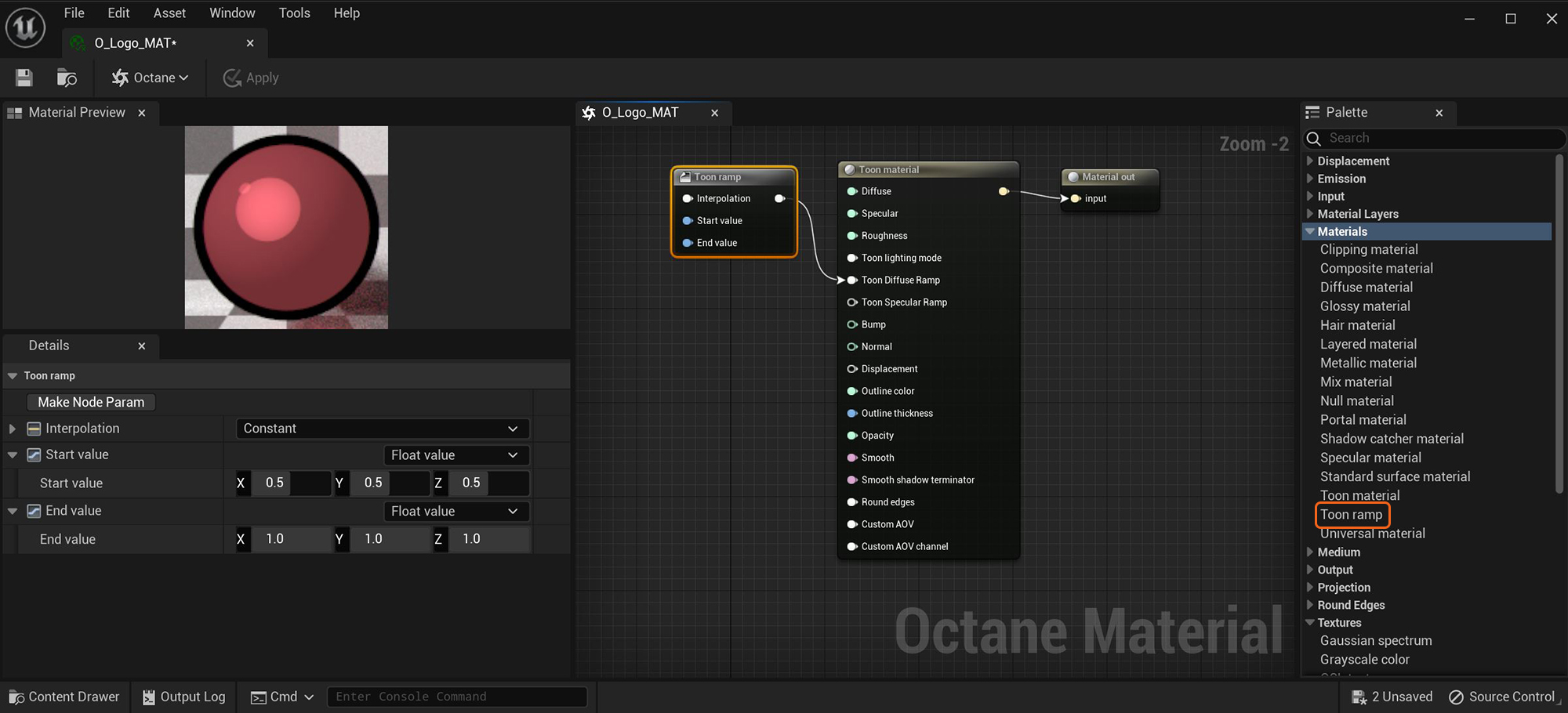The image size is (1568, 713).
Task: Open the Octane toolbar dropdown
Action: pos(150,78)
